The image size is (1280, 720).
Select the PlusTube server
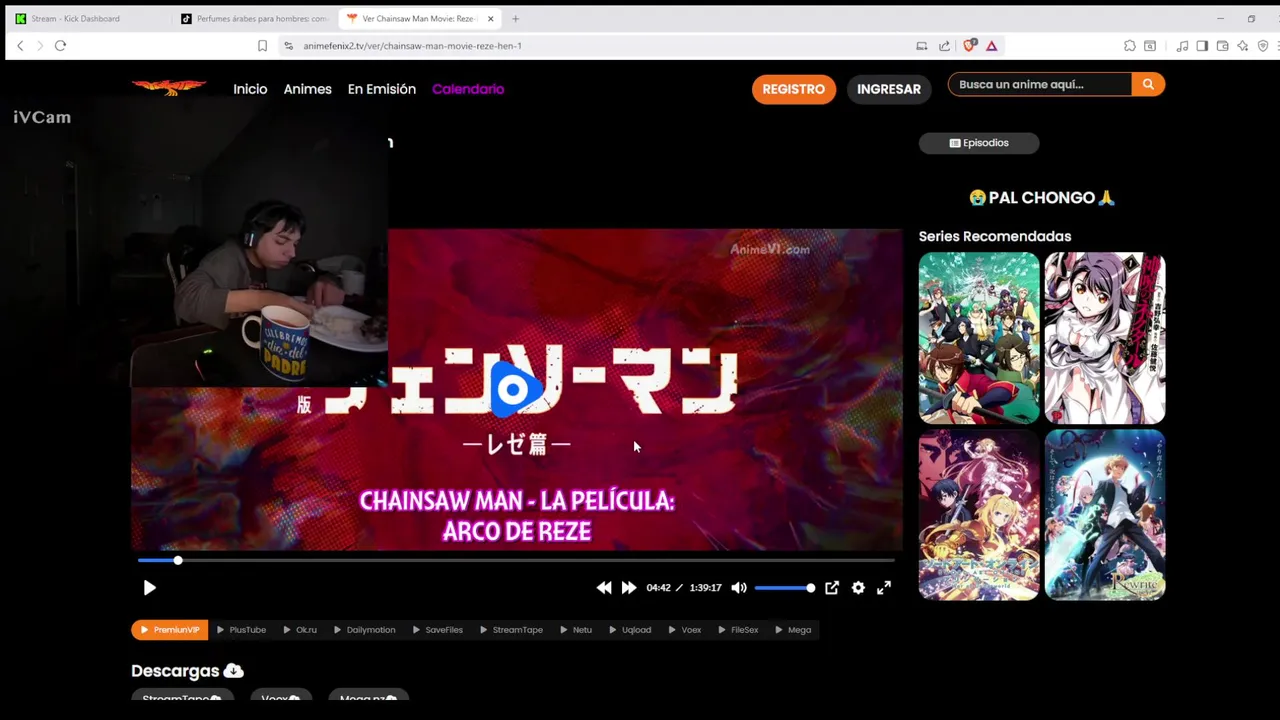[241, 630]
